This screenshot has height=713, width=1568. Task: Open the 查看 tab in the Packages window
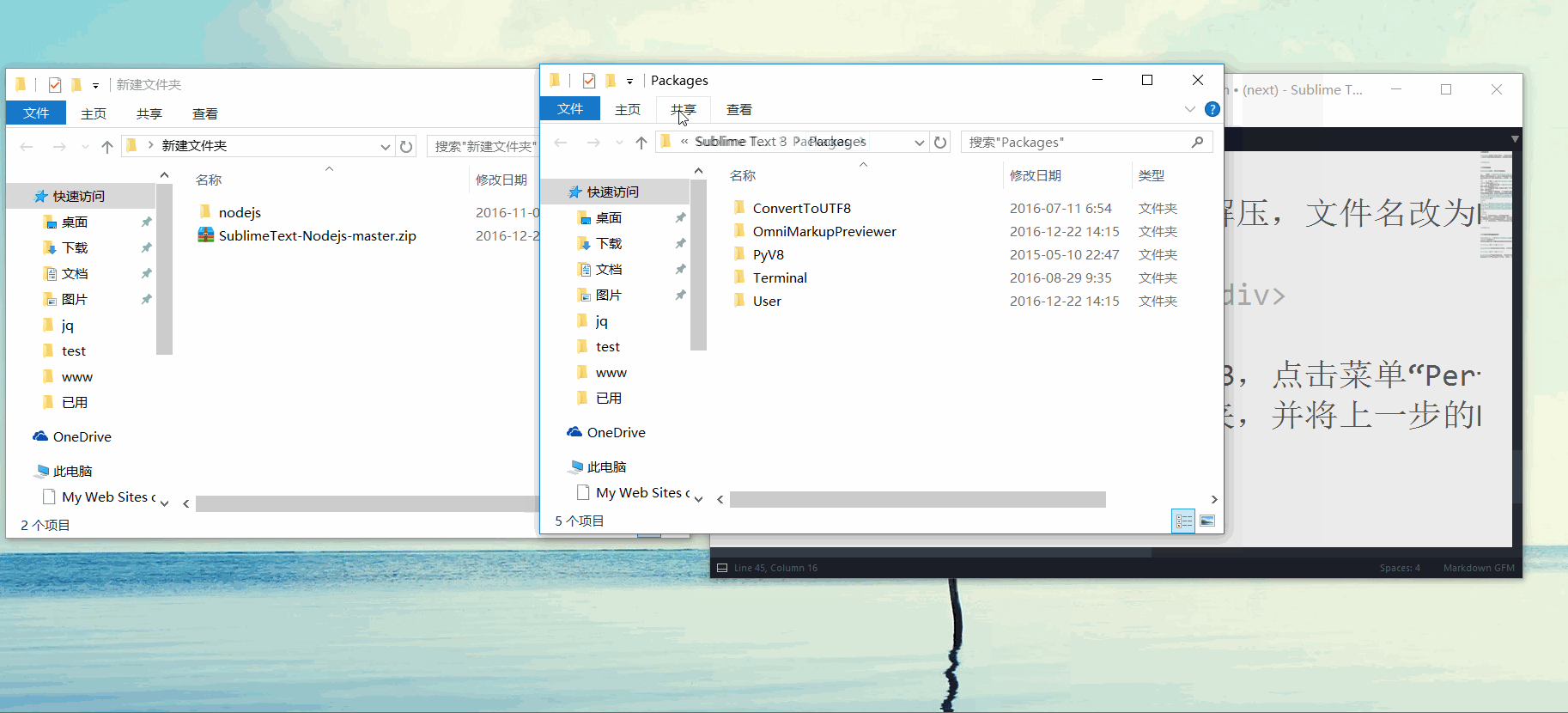[x=739, y=109]
